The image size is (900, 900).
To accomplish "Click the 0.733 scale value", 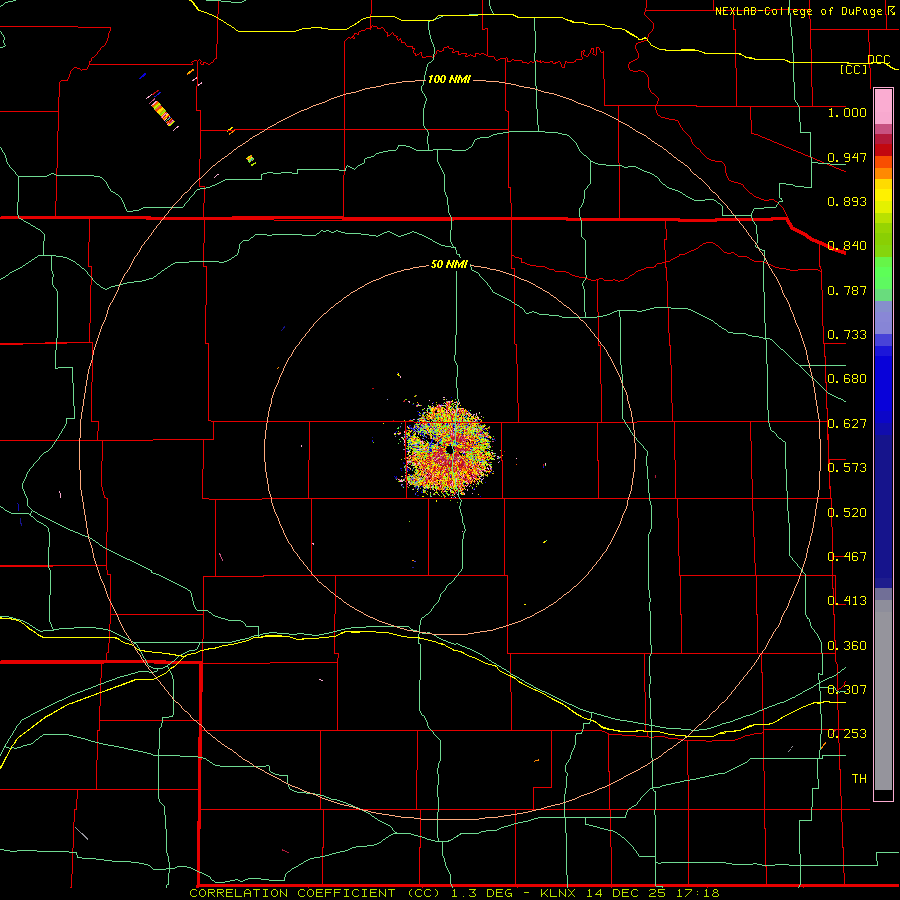I will coord(847,335).
